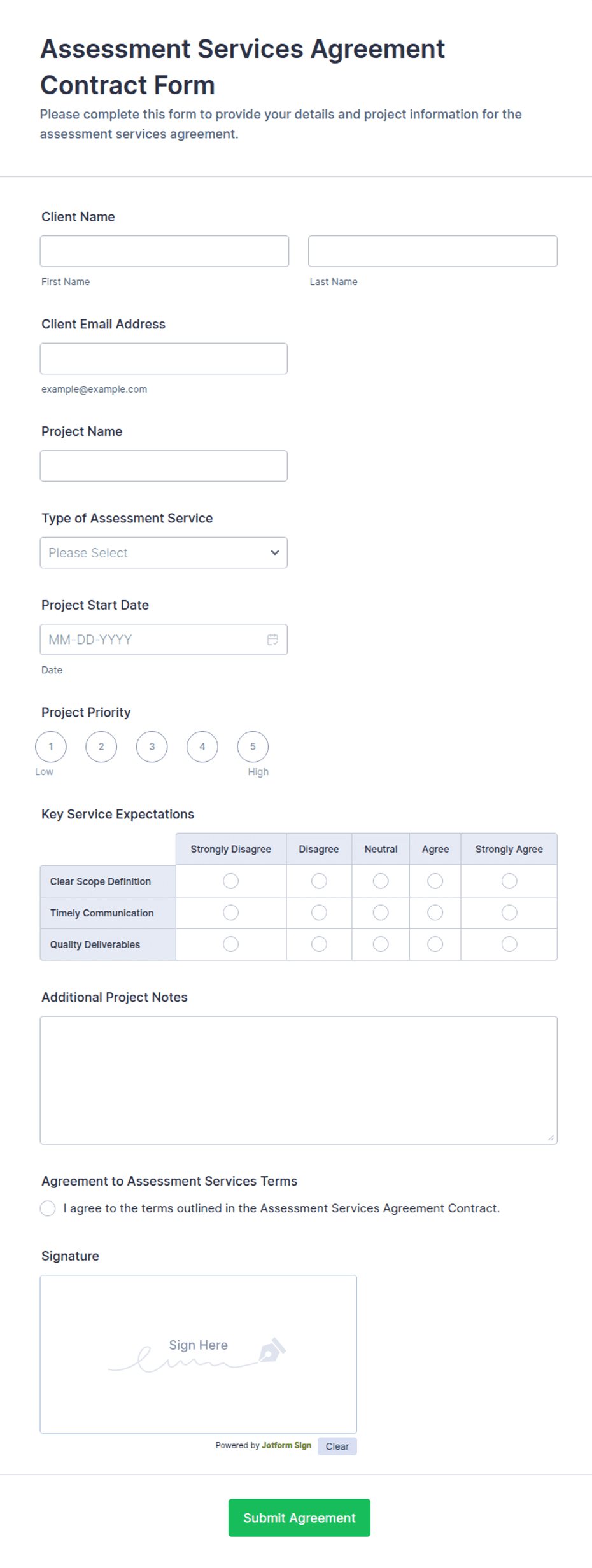592x1568 pixels.
Task: Choose priority rating 4
Action: point(202,746)
